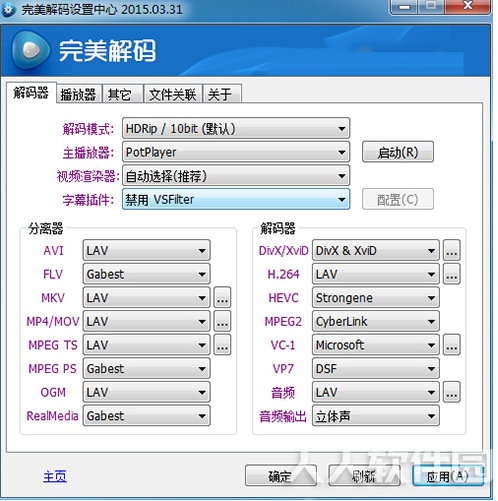
Task: Open the MP4/MOV splitter settings ellipsis button
Action: 222,321
